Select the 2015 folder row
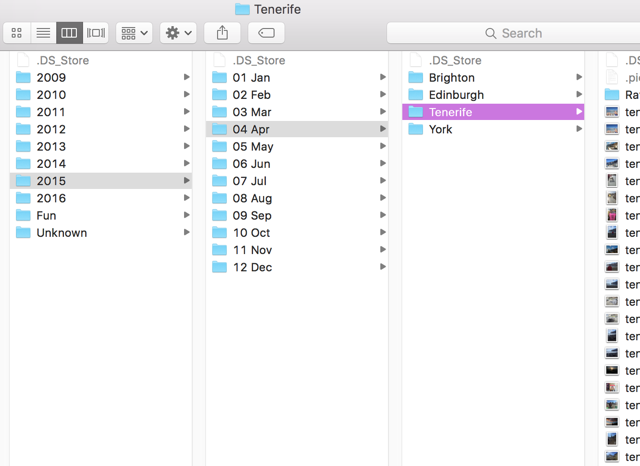Image resolution: width=640 pixels, height=466 pixels. [x=101, y=181]
